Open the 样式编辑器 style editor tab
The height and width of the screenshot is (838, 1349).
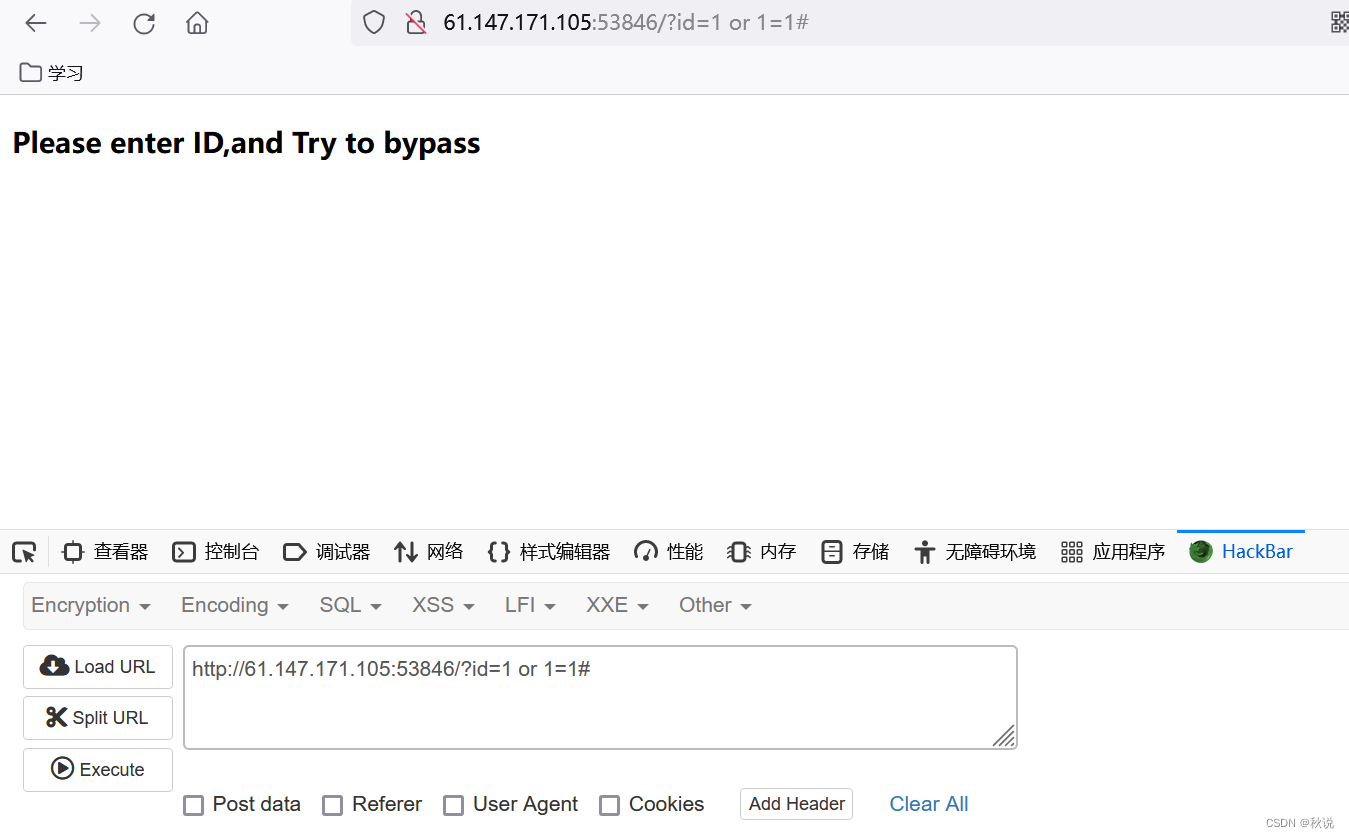pos(549,551)
